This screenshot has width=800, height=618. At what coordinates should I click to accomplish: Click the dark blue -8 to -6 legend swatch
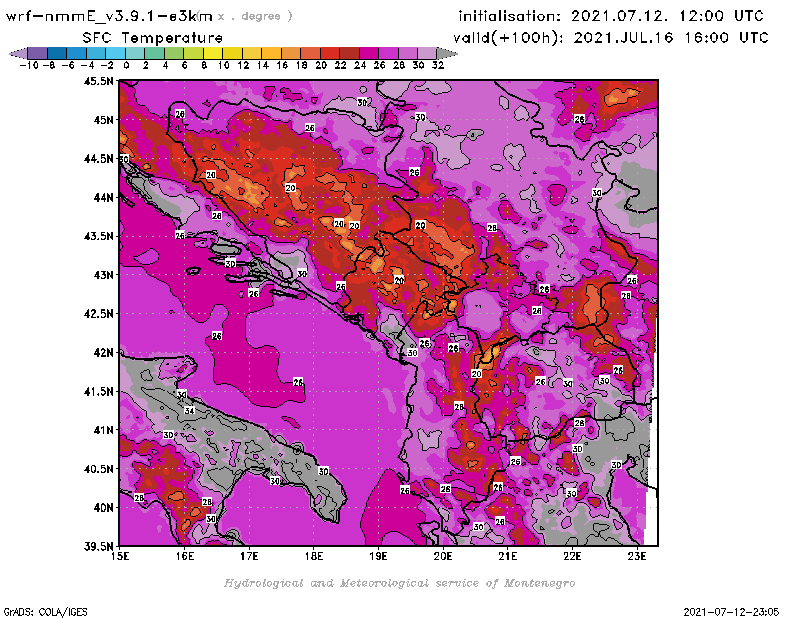tap(57, 54)
